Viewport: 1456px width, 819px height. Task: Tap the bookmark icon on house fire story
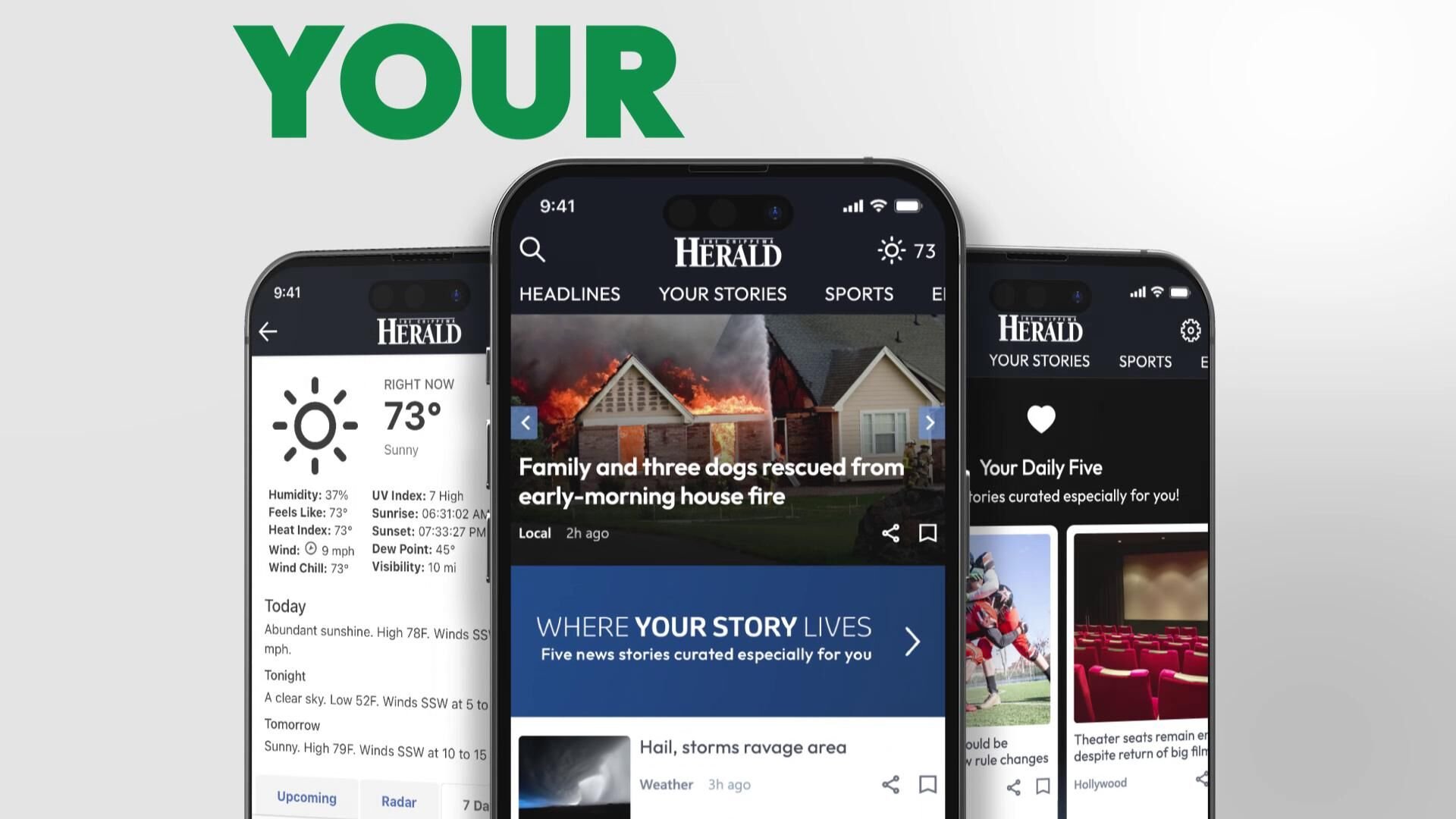[x=927, y=533]
